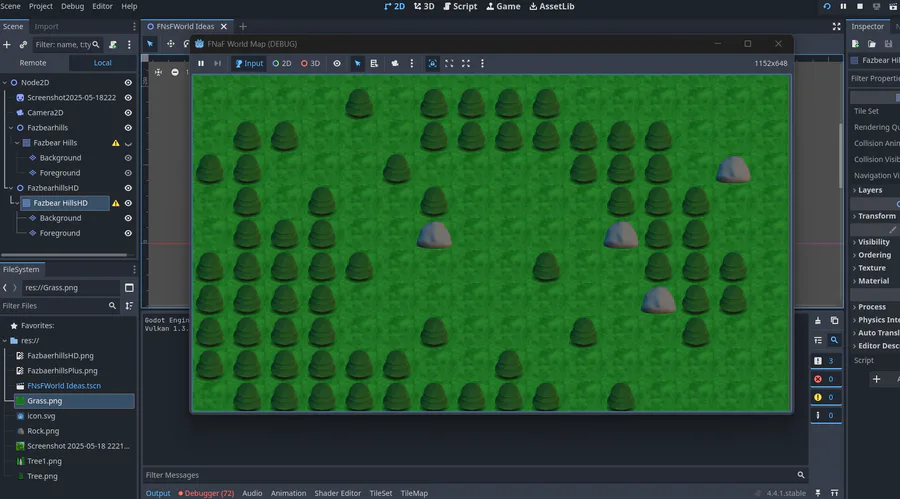Add a new scene tab
Image resolution: width=900 pixels, height=499 pixels.
pos(243,26)
